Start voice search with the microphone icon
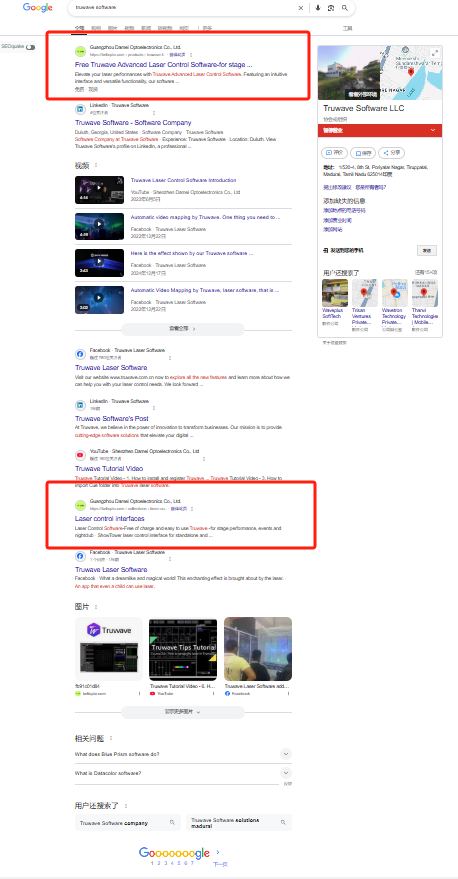The image size is (458, 879). point(318,8)
